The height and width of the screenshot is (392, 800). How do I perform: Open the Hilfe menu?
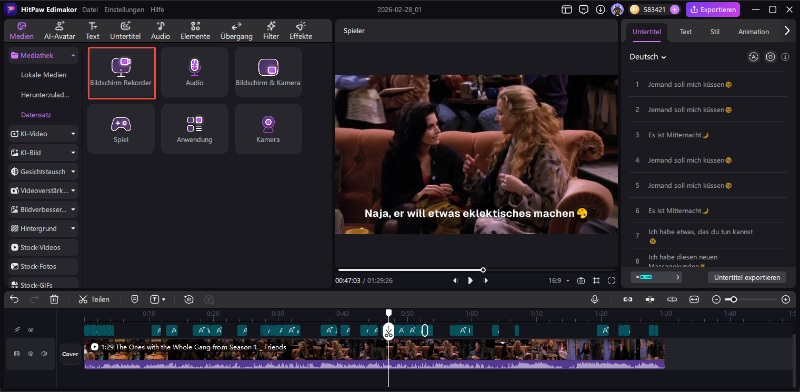tap(157, 9)
